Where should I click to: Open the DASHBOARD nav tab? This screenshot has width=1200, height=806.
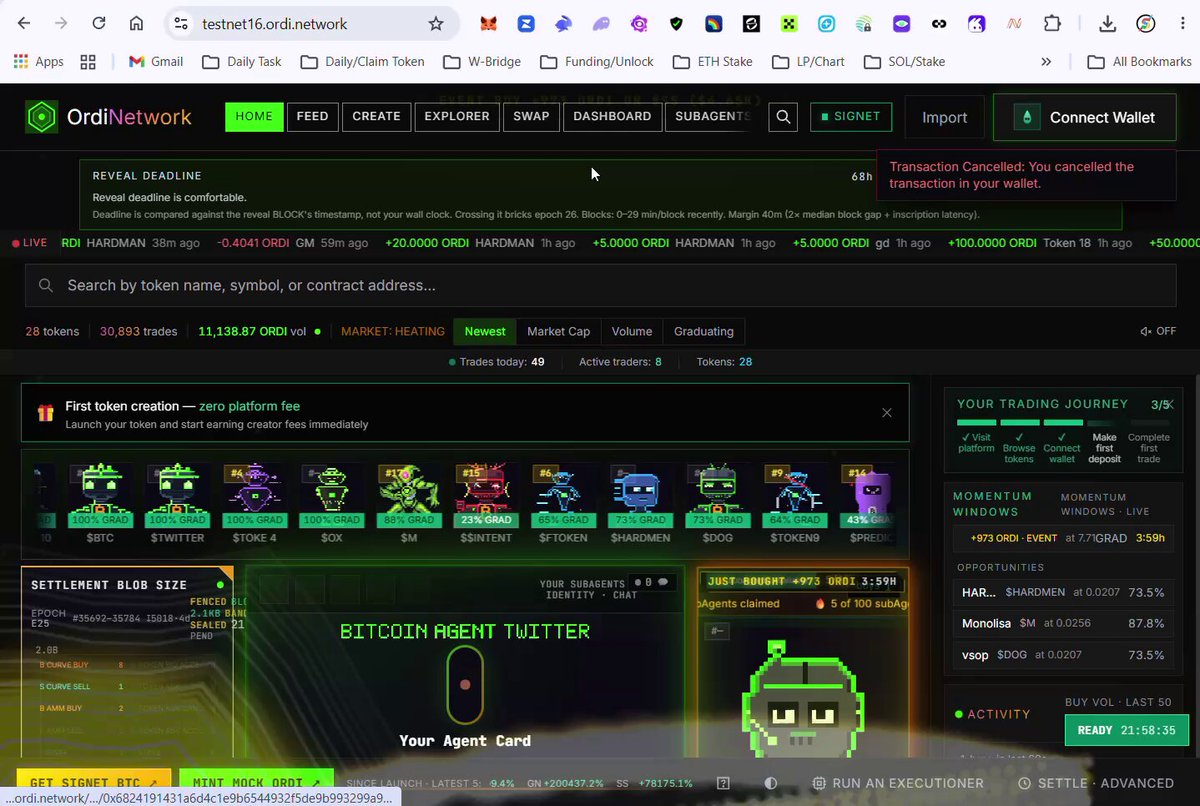(612, 116)
